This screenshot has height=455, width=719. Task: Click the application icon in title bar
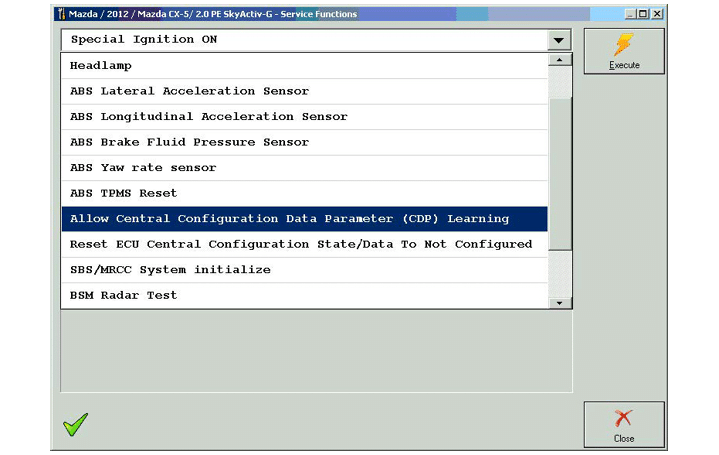point(59,14)
